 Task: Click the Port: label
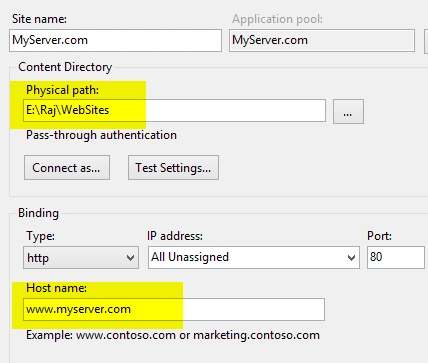pyautogui.click(x=379, y=236)
